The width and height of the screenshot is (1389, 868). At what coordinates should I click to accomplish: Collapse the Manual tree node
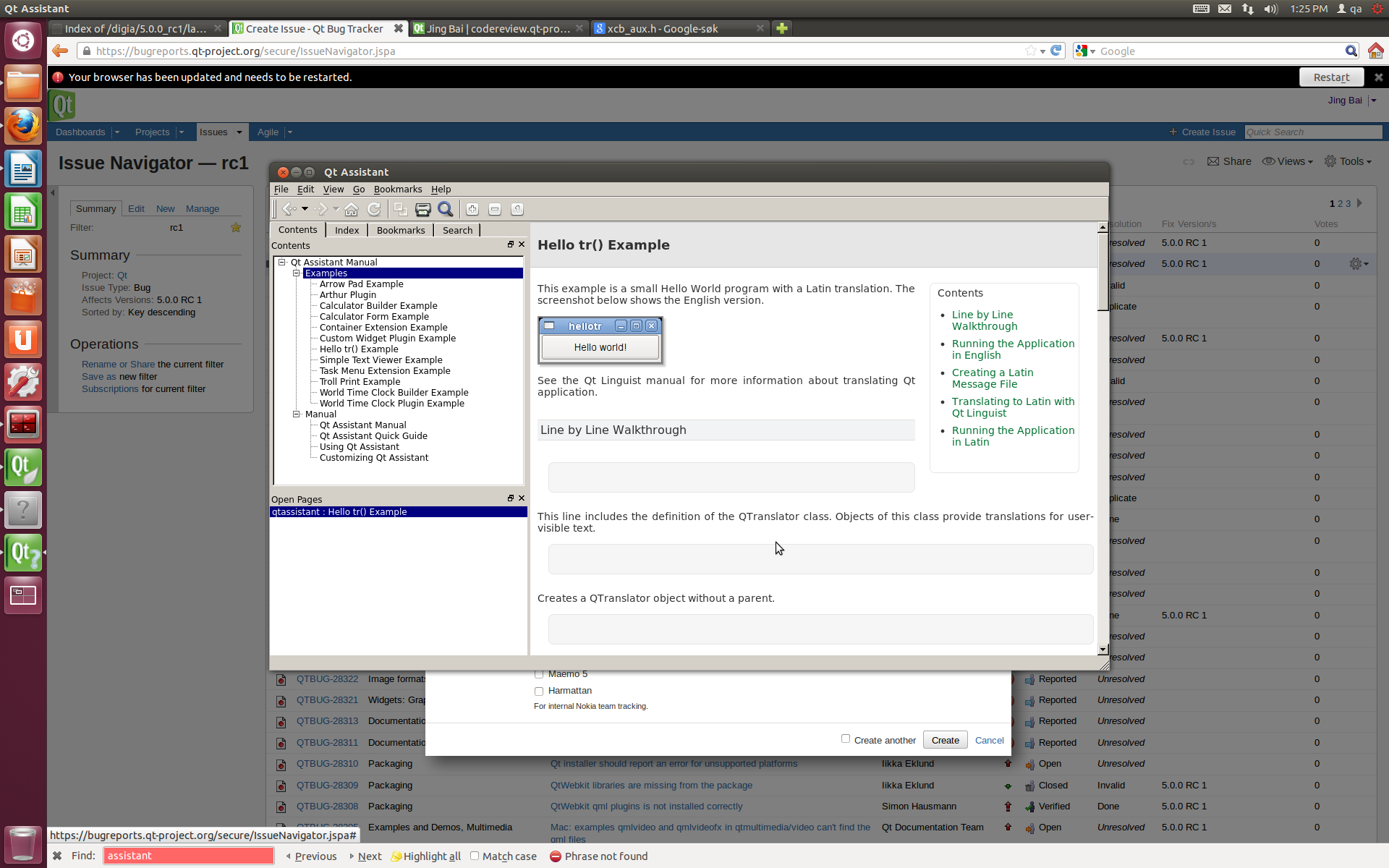[x=297, y=414]
